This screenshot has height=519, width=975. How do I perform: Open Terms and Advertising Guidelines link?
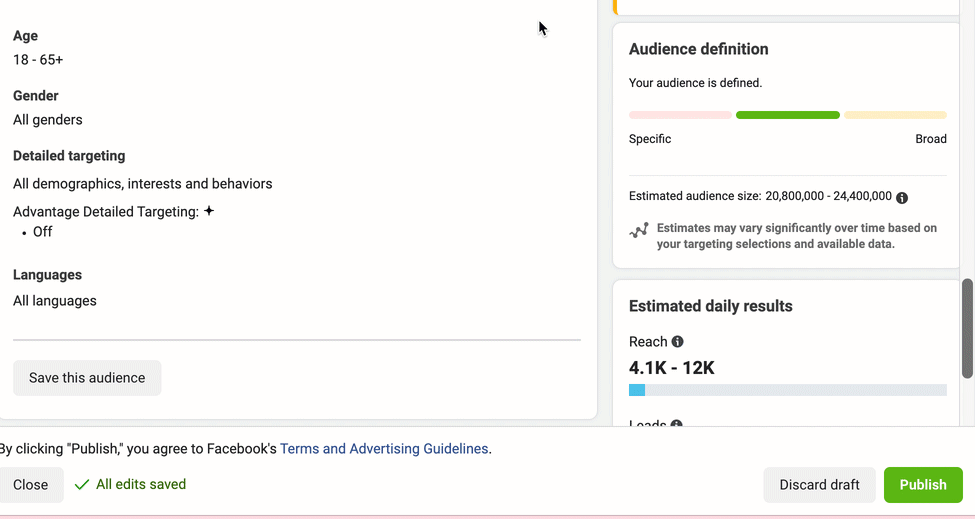click(x=384, y=449)
